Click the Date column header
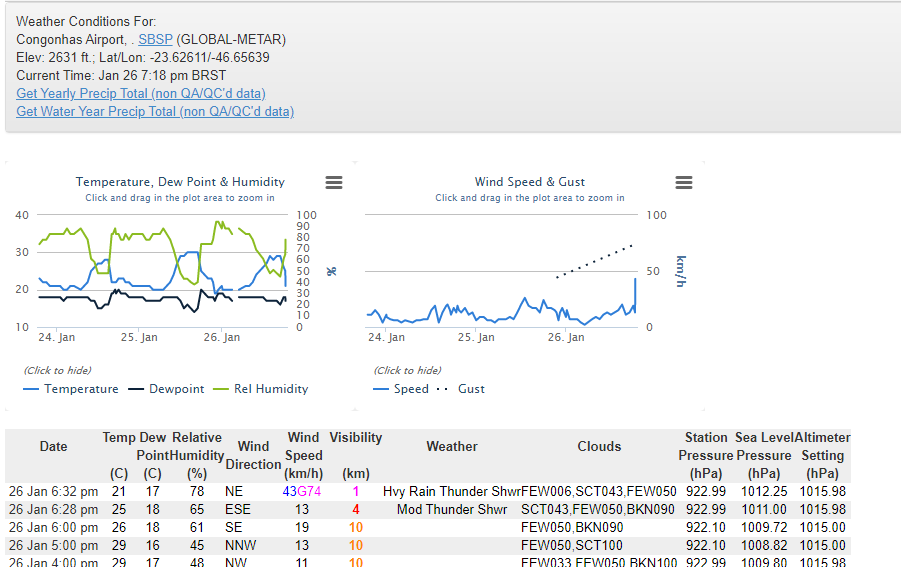This screenshot has width=901, height=567. 54,447
